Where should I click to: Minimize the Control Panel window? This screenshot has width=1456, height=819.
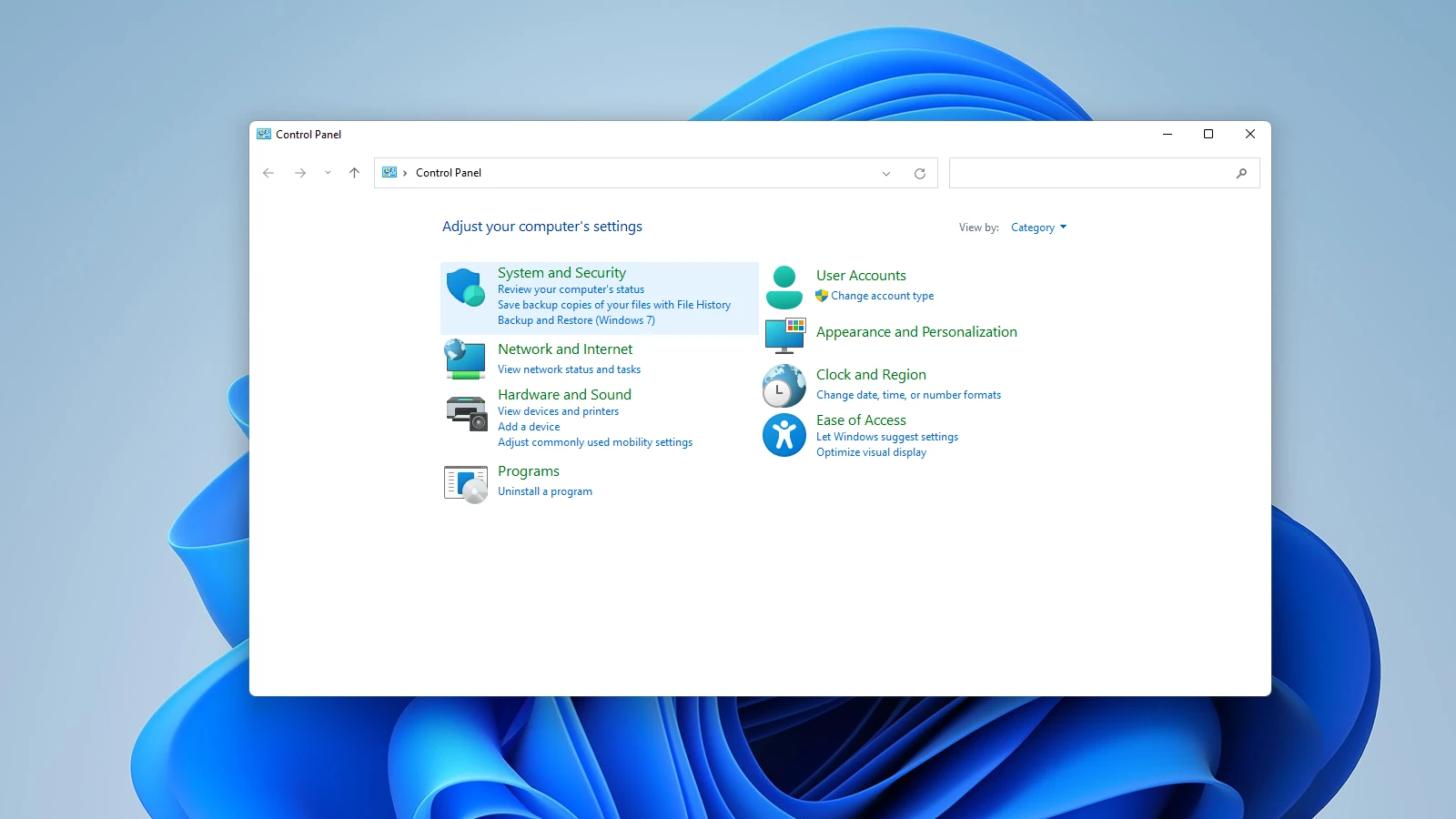pos(1168,134)
